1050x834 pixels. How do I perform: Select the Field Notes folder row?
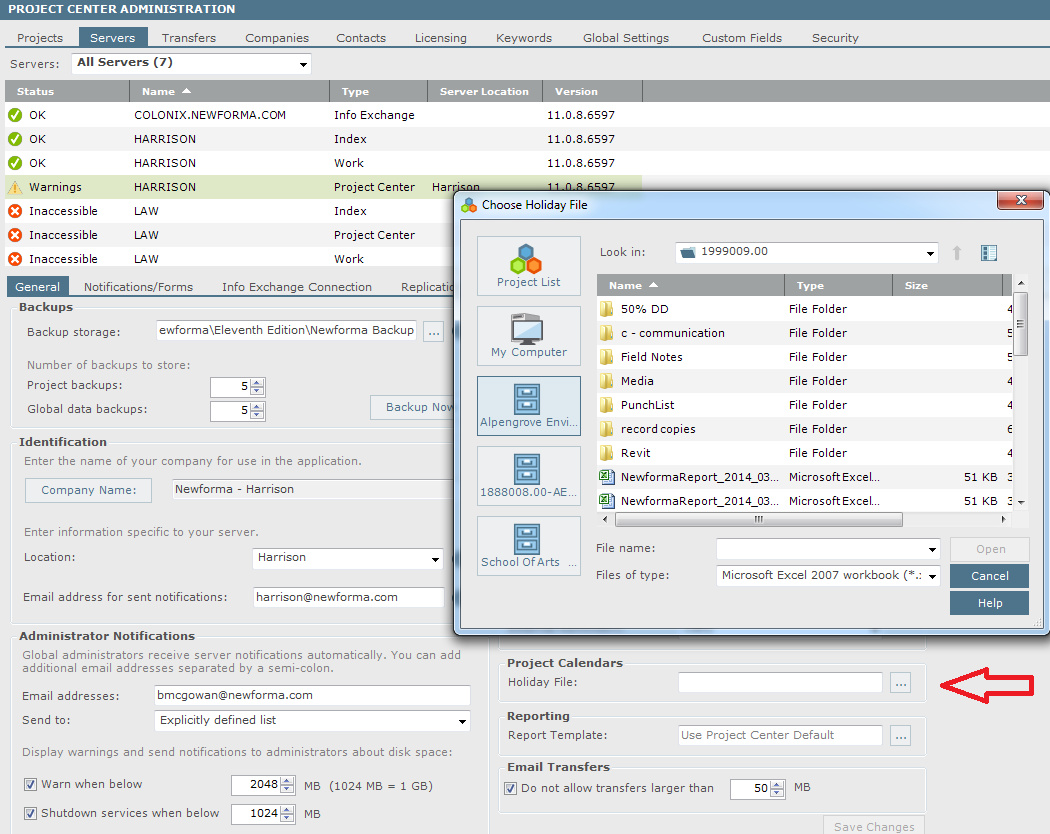(x=804, y=357)
